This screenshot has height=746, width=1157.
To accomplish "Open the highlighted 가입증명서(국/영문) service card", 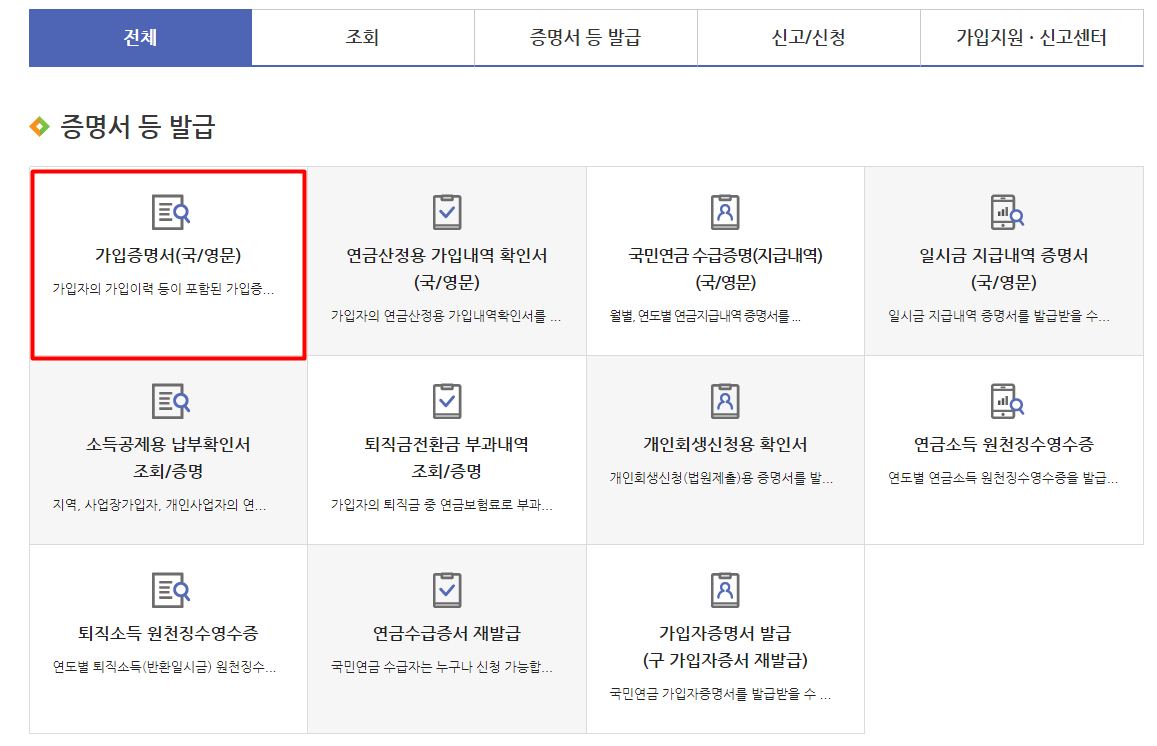I will [167, 260].
